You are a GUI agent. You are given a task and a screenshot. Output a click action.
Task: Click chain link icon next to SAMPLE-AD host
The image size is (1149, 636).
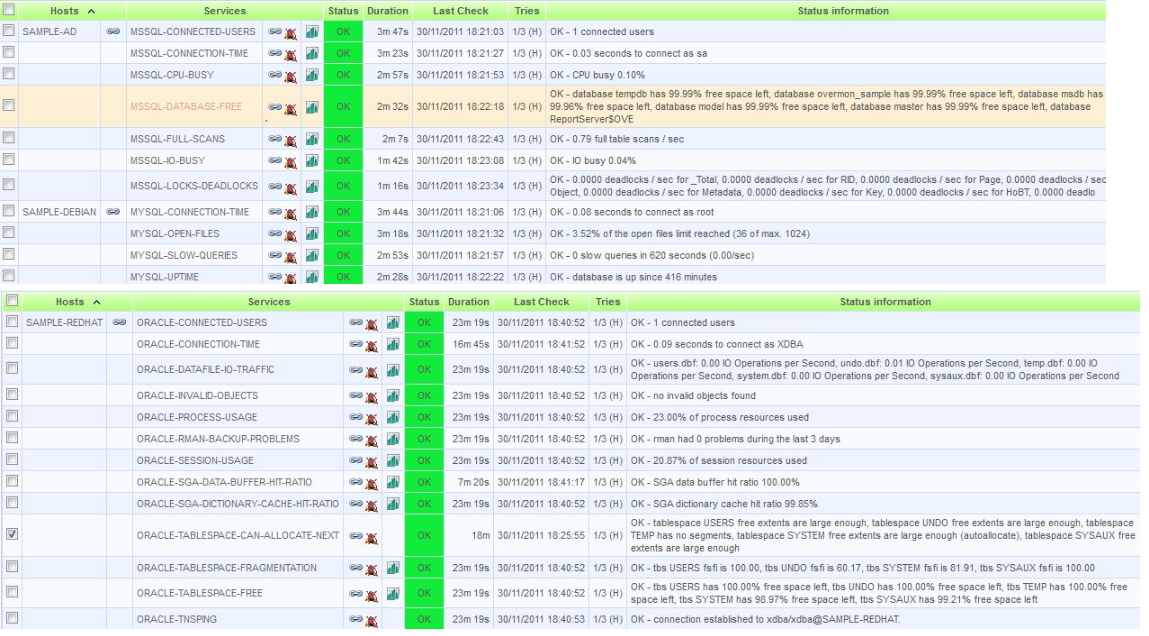pyautogui.click(x=113, y=32)
